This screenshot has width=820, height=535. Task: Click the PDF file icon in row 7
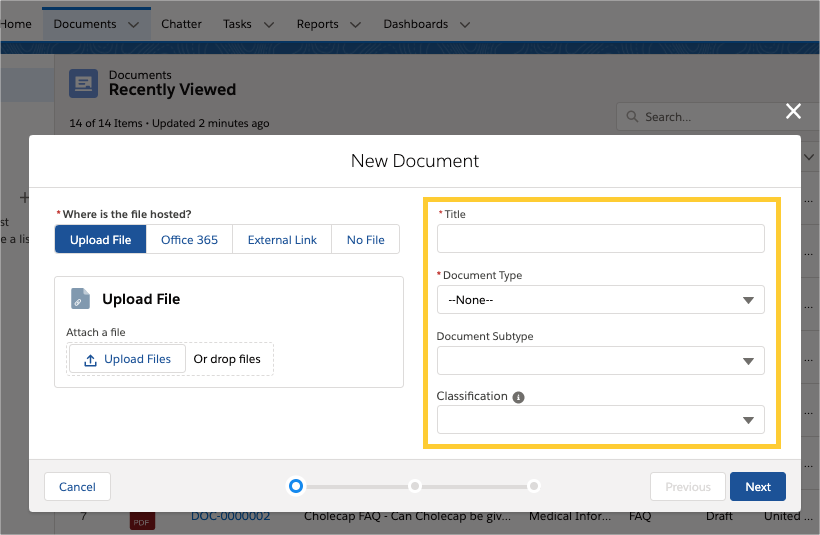[x=143, y=519]
